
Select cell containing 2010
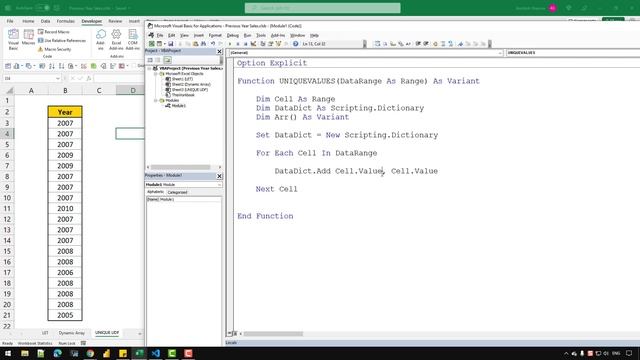pos(65,209)
